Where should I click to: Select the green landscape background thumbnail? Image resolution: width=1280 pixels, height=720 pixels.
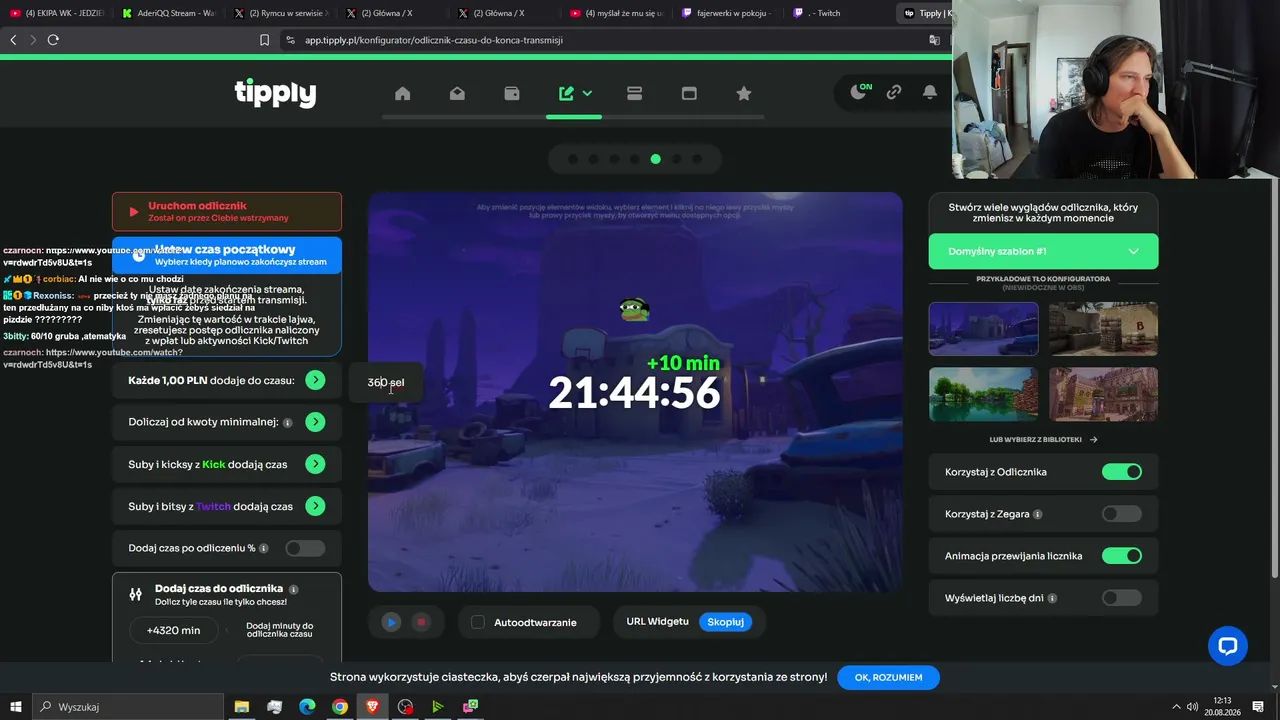point(983,394)
